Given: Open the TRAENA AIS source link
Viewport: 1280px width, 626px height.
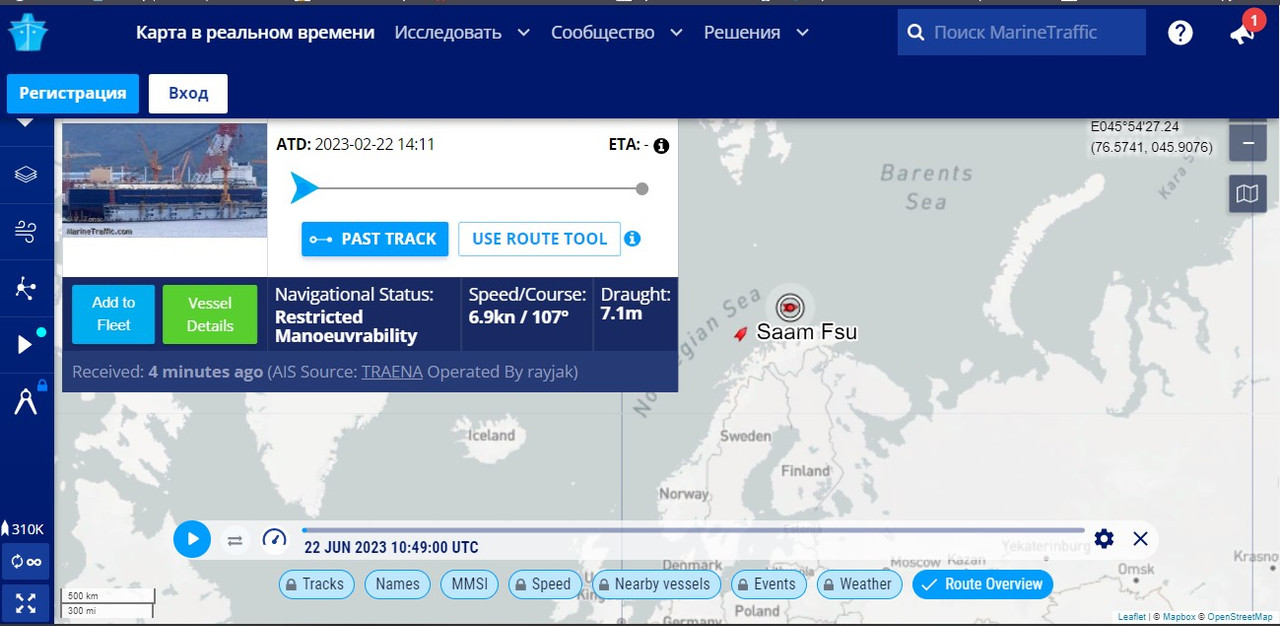Looking at the screenshot, I should pyautogui.click(x=392, y=372).
